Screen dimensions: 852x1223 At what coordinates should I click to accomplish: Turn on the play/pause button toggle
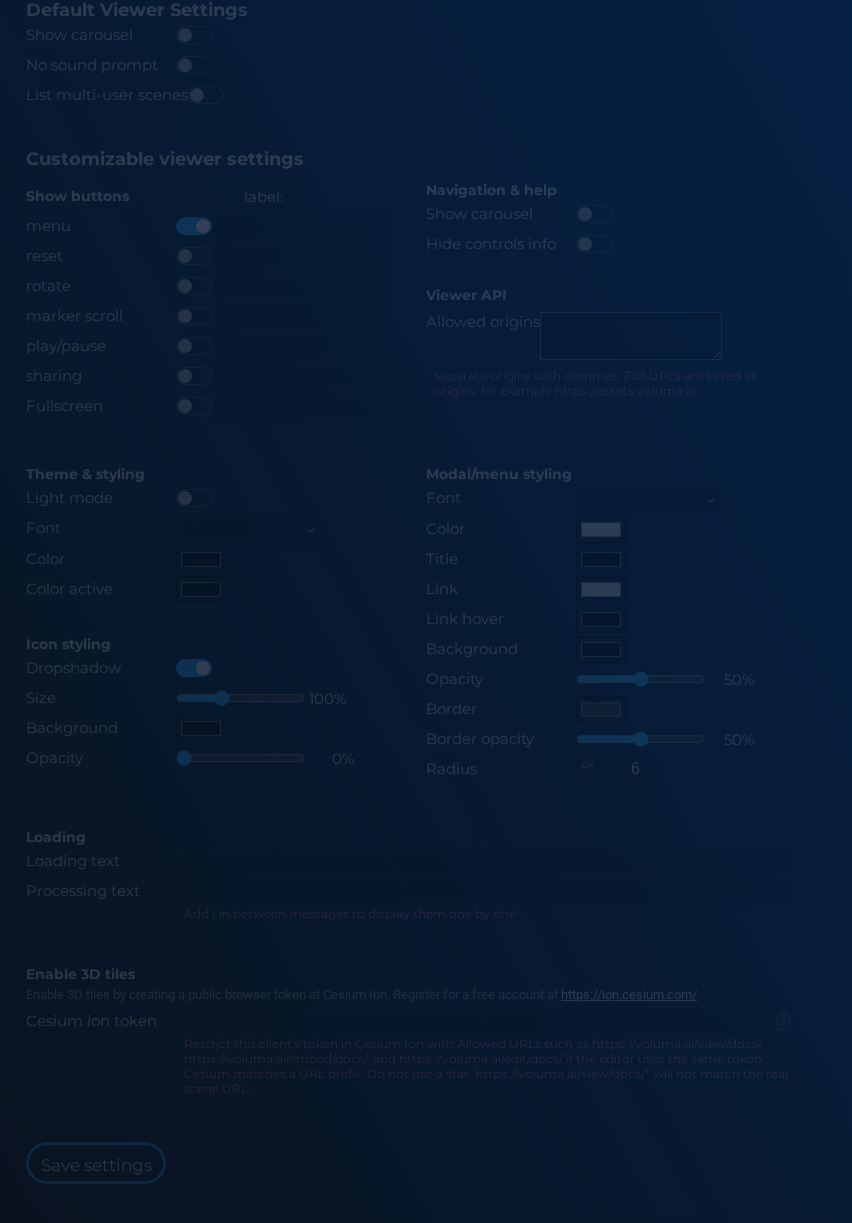tap(194, 346)
